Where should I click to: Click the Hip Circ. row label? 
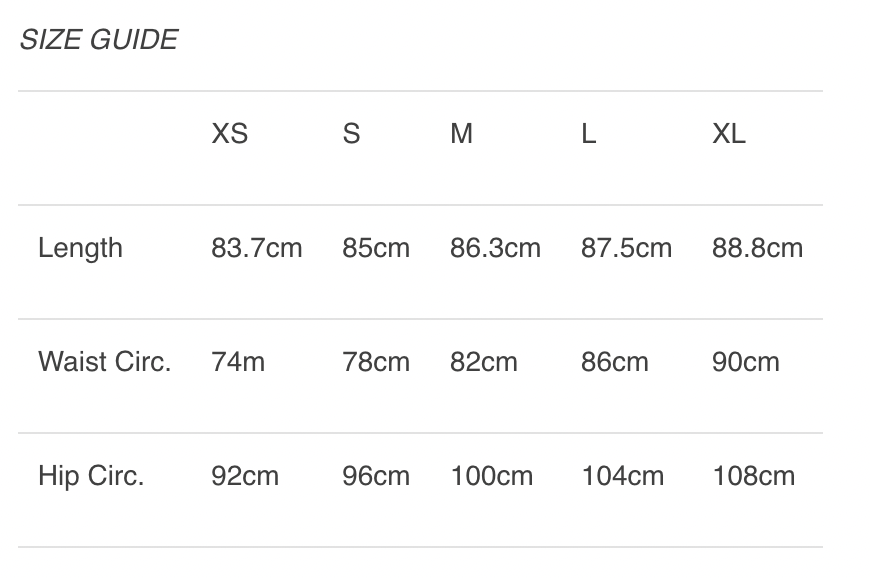91,476
